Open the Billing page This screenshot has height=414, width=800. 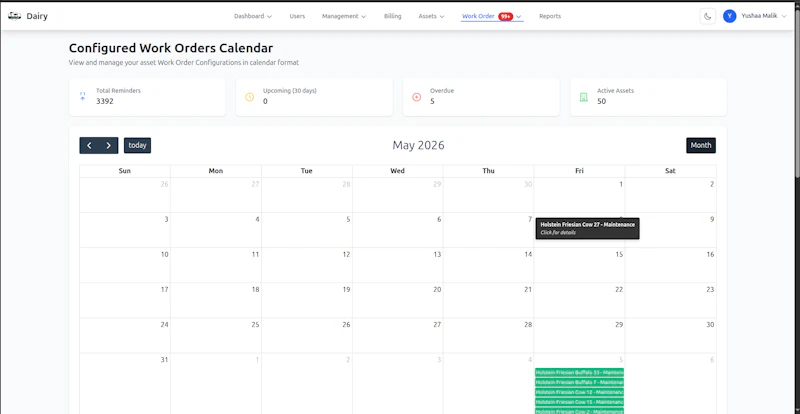[x=392, y=16]
